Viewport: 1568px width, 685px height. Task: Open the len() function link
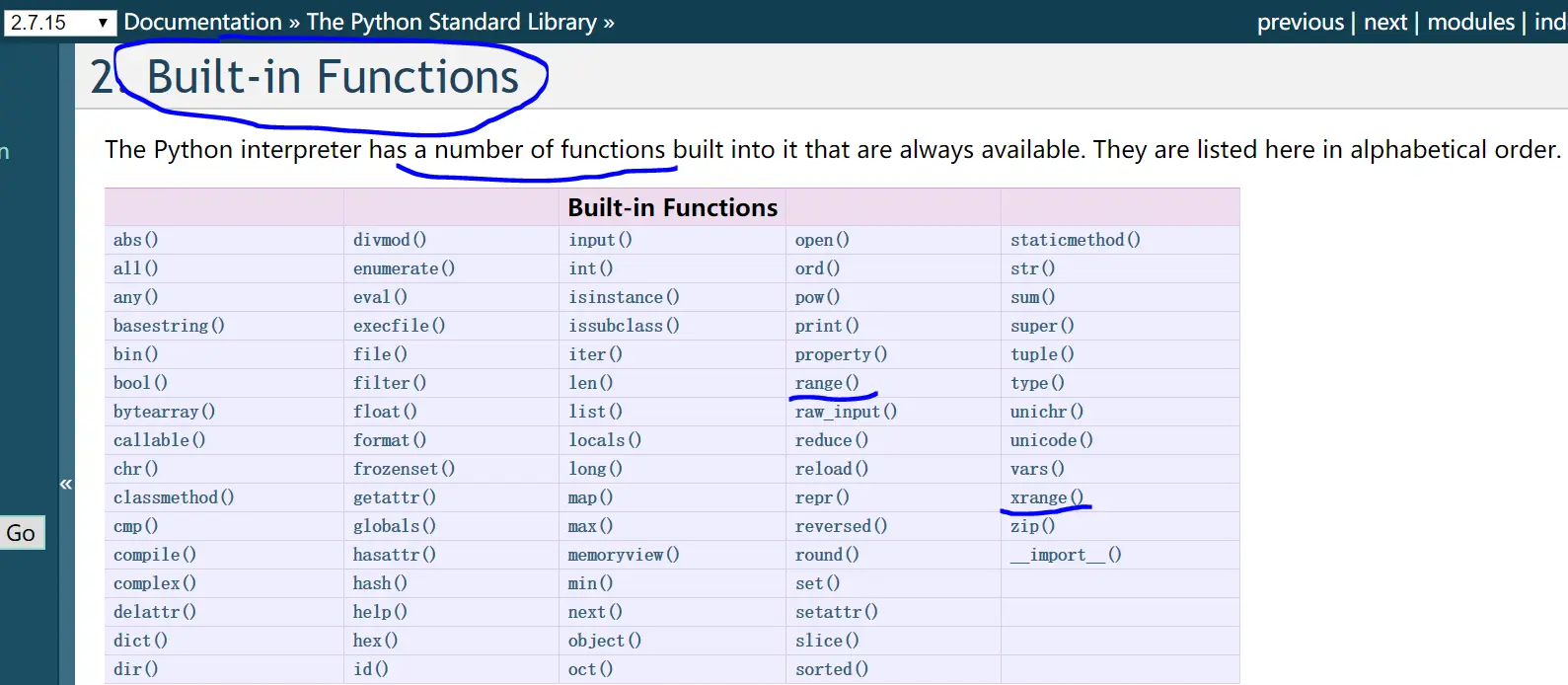click(590, 383)
